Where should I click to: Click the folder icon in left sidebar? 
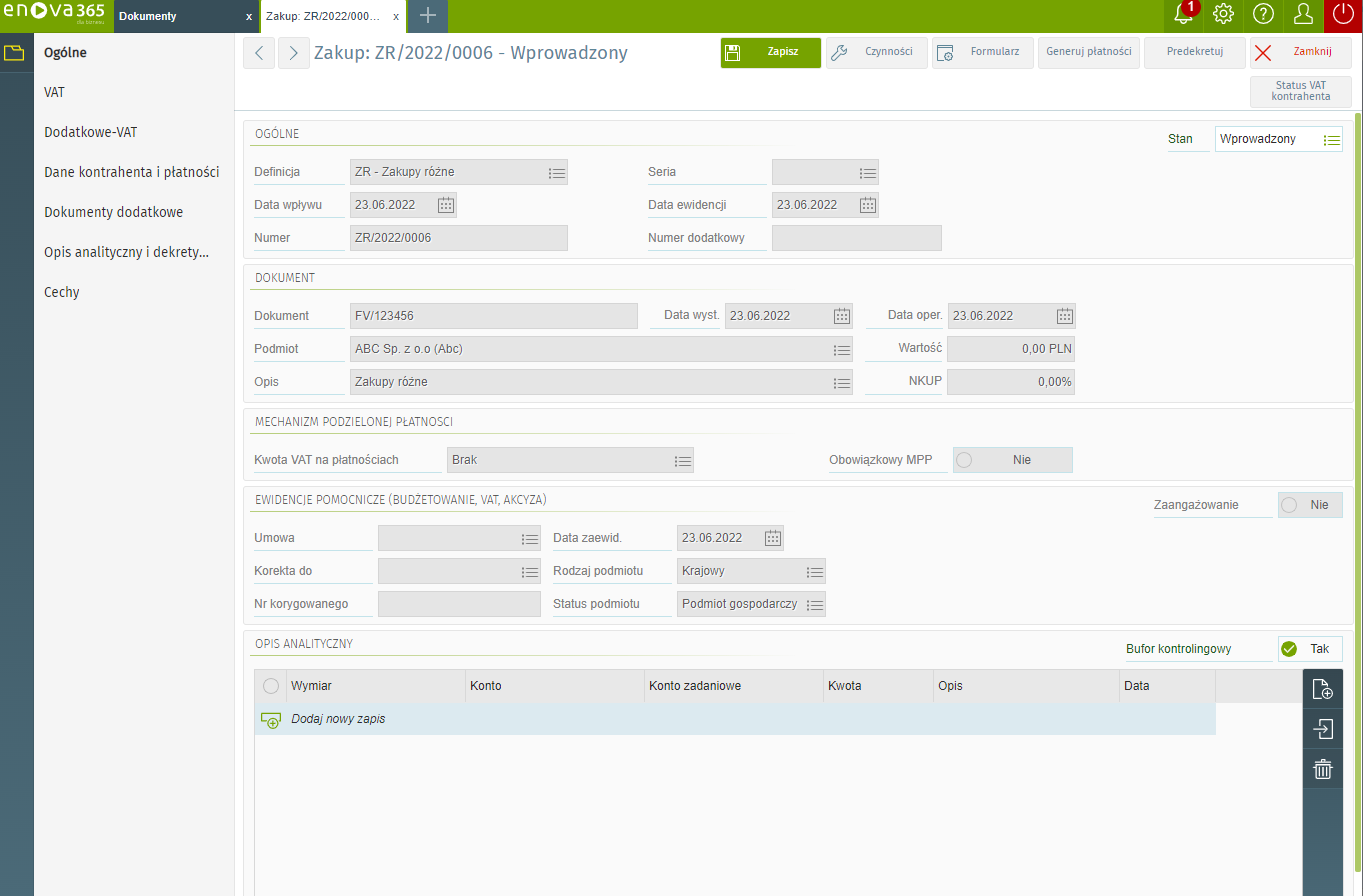tap(15, 53)
